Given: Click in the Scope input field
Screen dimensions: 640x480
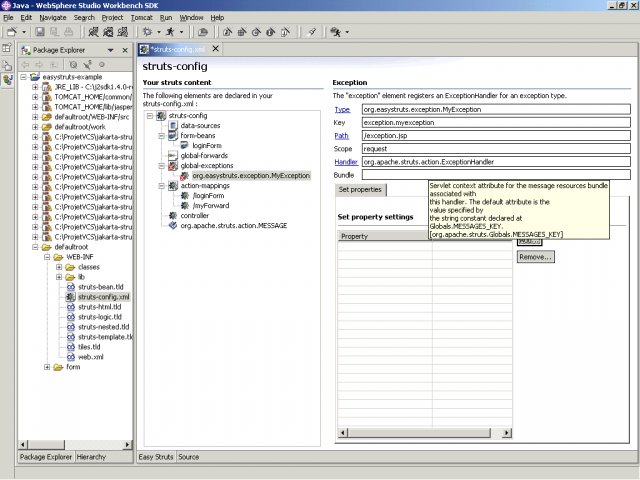Looking at the screenshot, I should pyautogui.click(x=496, y=149).
